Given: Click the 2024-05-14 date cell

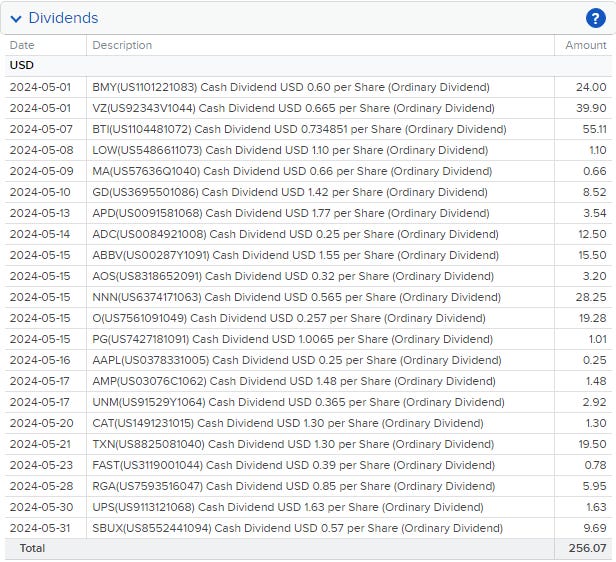Looking at the screenshot, I should [40, 234].
